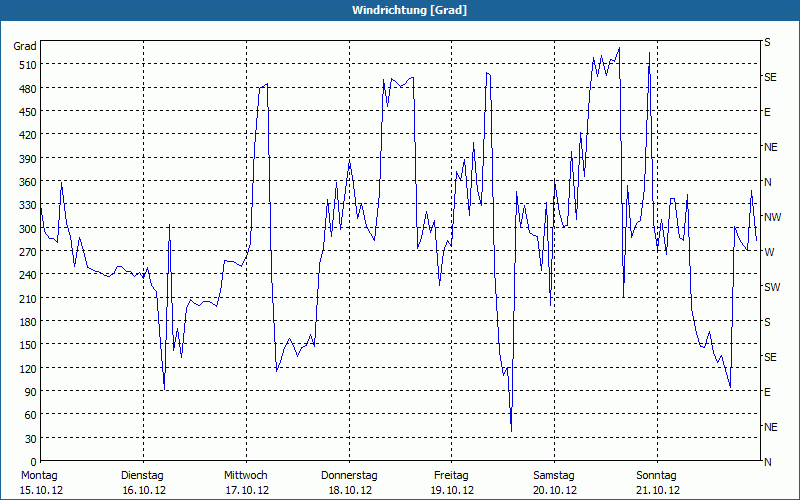Click the "Montag" day label
Viewport: 800px width, 500px height.
pos(39,476)
